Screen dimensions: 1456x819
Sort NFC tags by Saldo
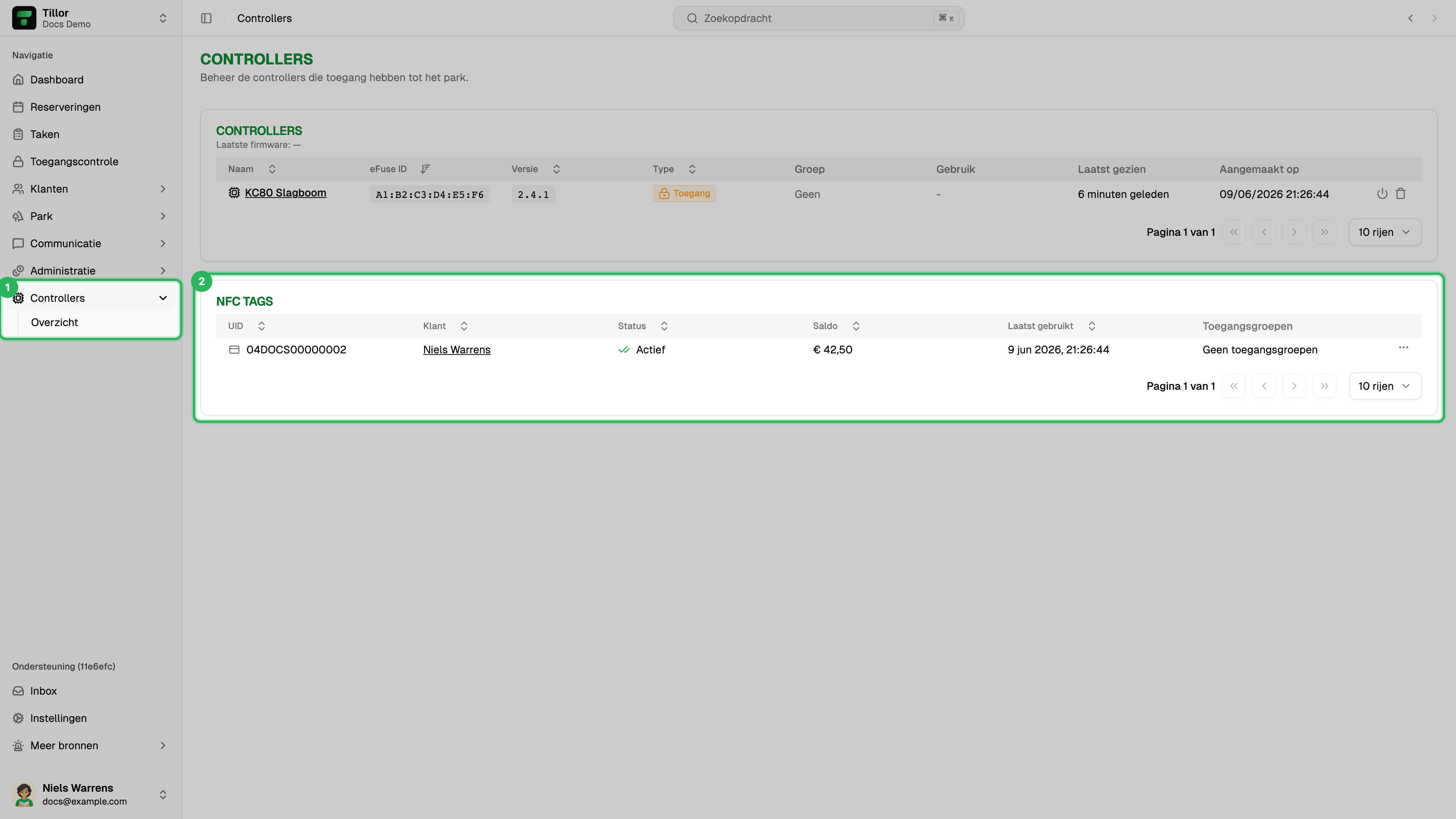tap(836, 326)
